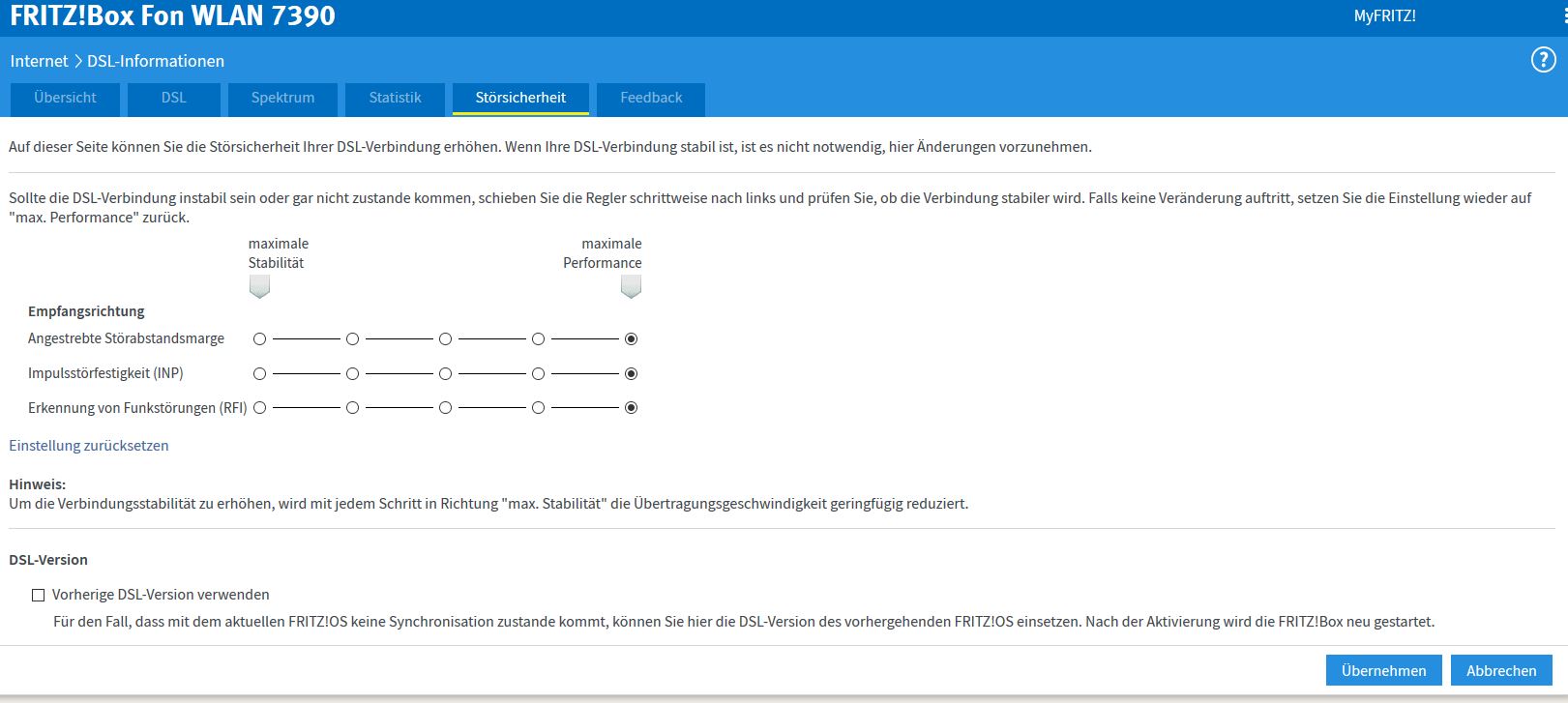The height and width of the screenshot is (703, 1568).
Task: Switch to the Übersicht tab
Action: pos(65,99)
